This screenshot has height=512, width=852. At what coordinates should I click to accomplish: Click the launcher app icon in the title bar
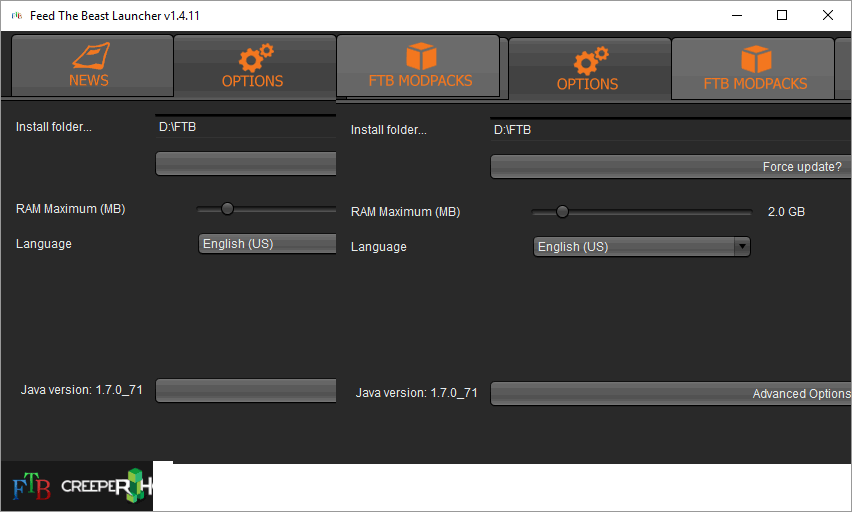[17, 15]
